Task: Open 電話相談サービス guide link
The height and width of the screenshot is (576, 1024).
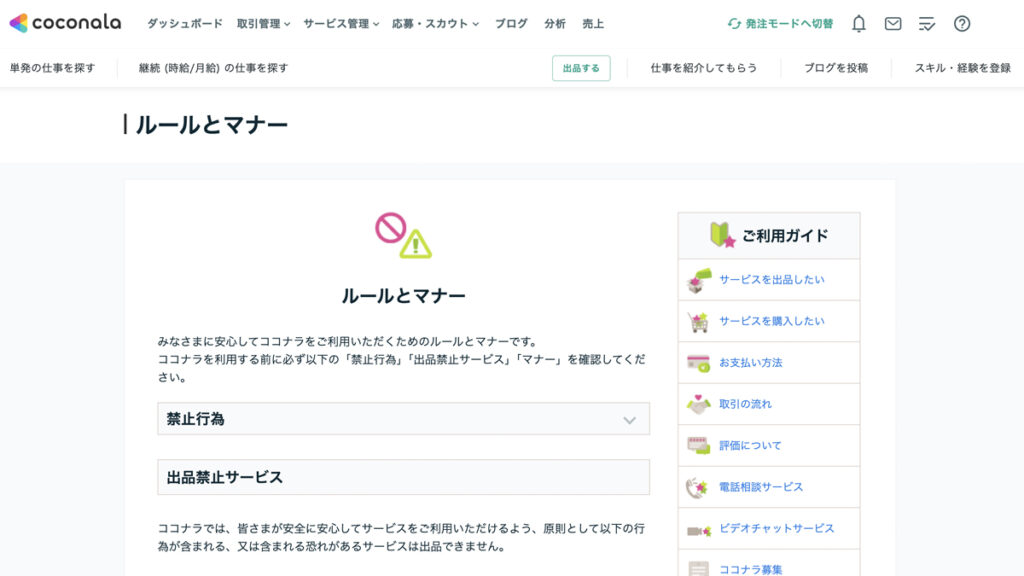Action: coord(761,487)
